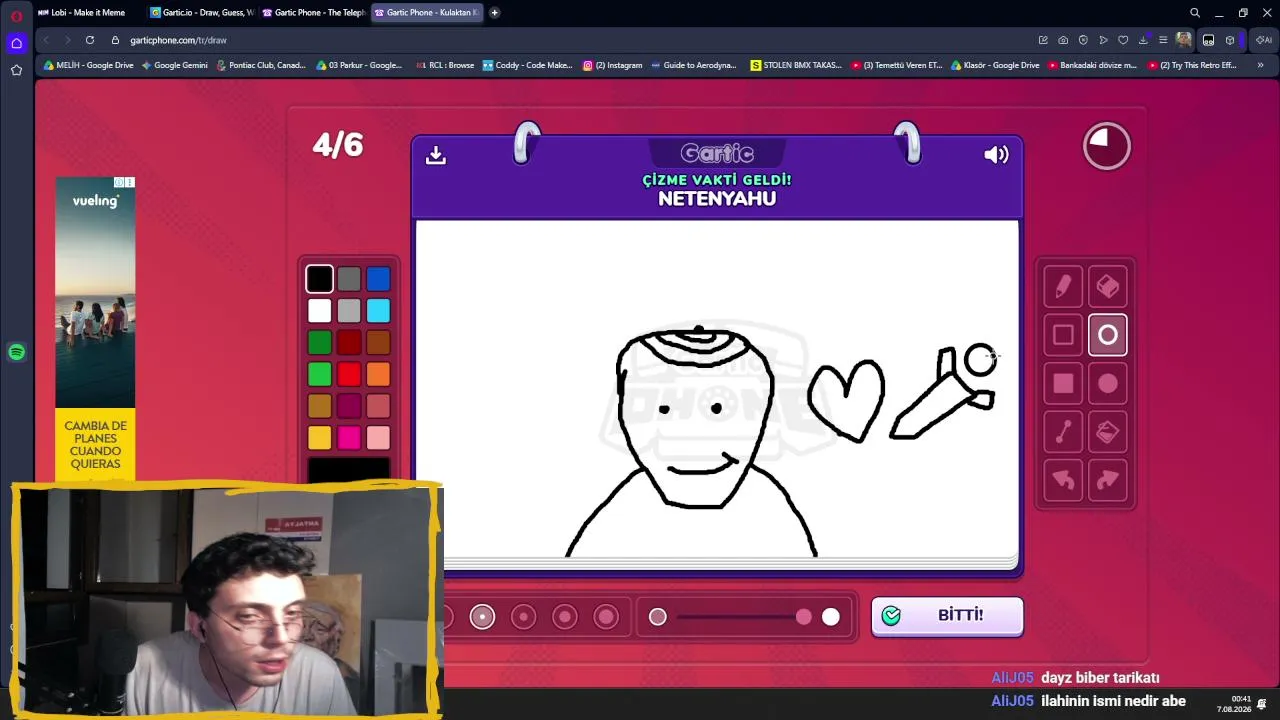
Task: Pick the yellow color swatch
Action: 319,437
